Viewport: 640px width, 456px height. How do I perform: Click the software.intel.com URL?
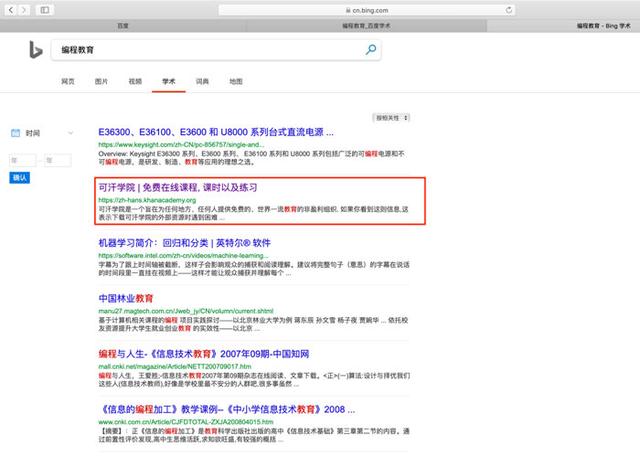pos(183,256)
